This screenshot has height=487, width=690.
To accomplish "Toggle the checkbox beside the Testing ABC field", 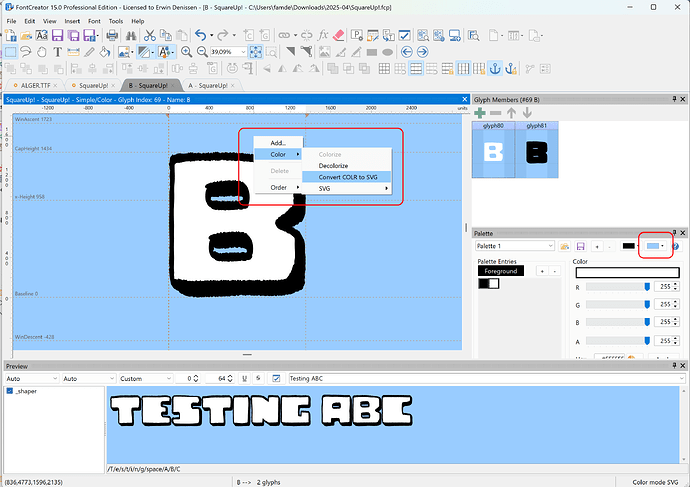I will [277, 379].
